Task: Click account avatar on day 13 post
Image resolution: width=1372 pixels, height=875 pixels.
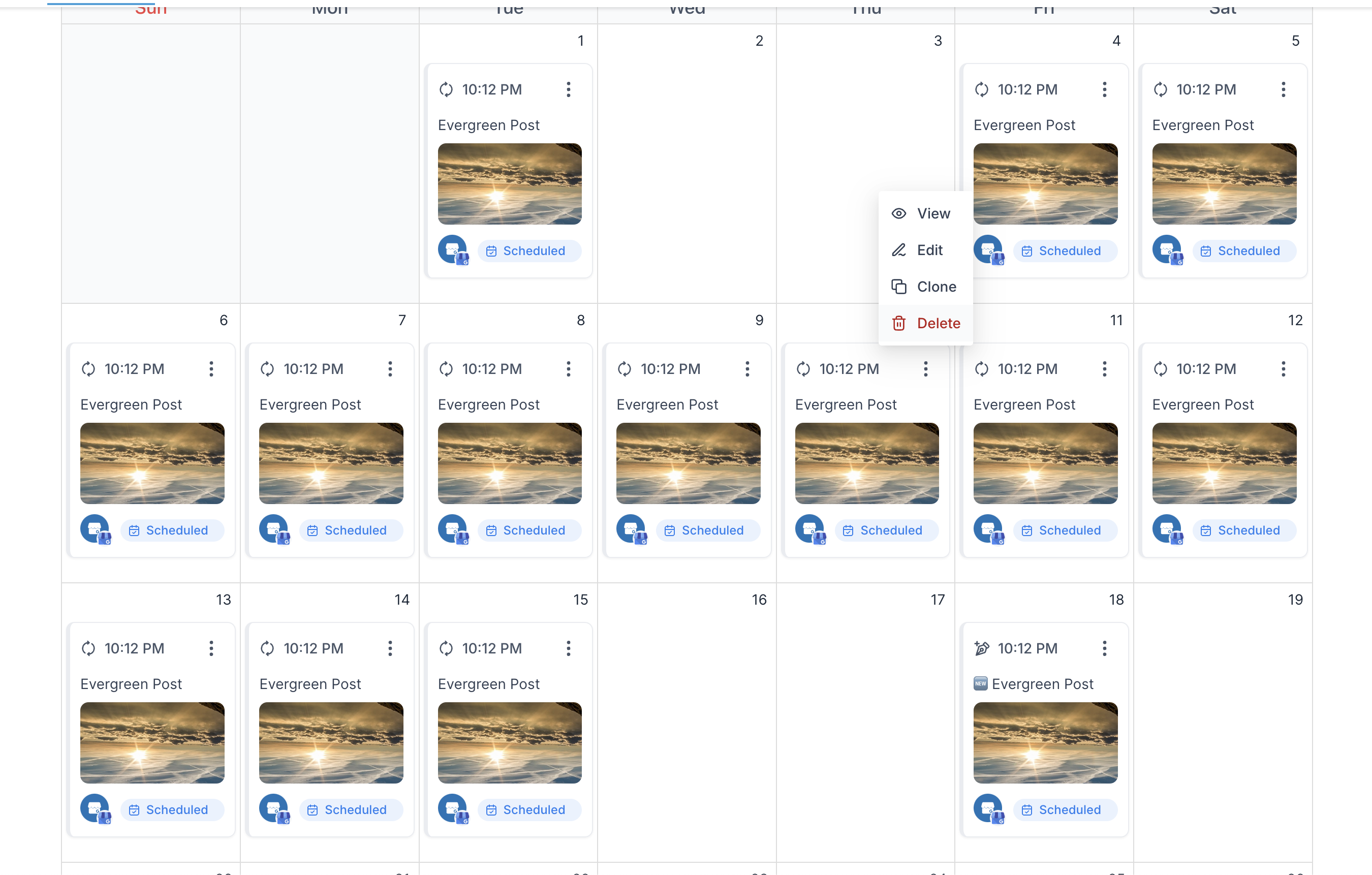Action: click(x=95, y=809)
